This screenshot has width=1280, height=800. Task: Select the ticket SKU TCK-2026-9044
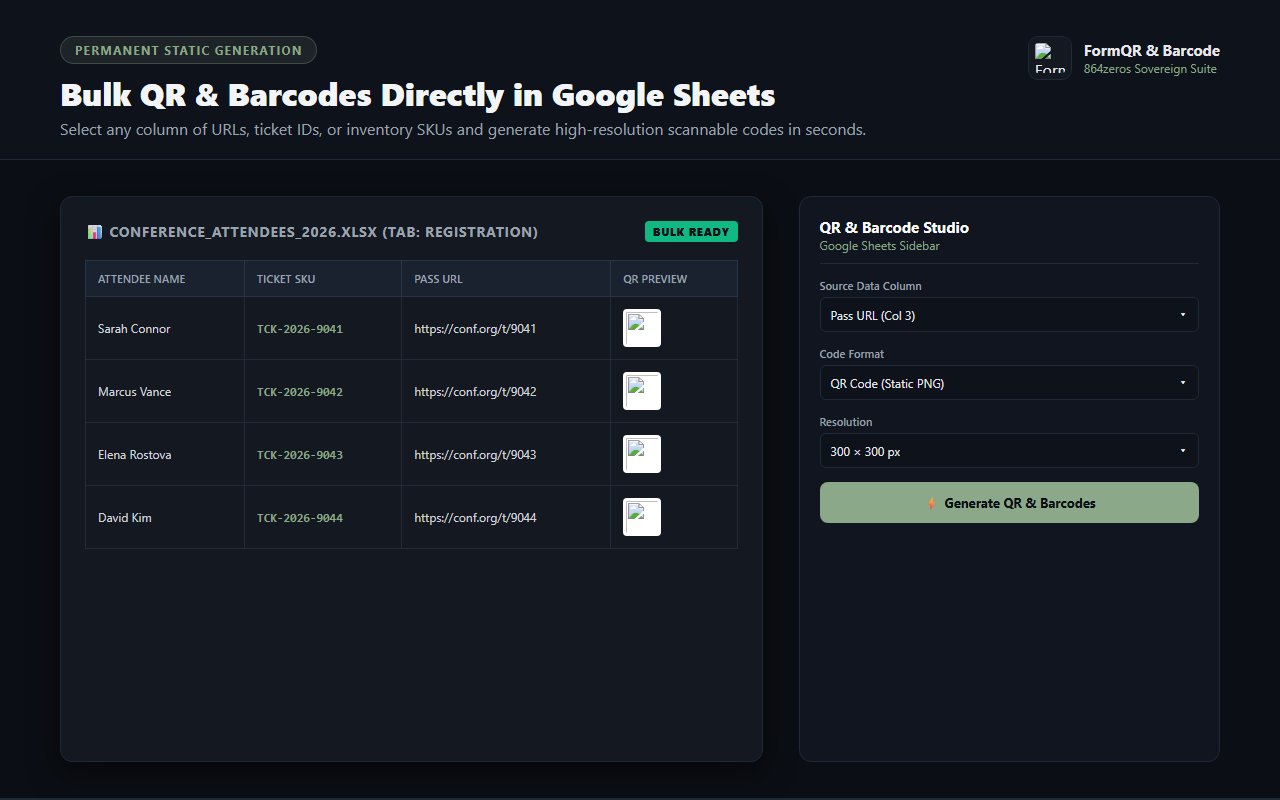click(x=300, y=518)
